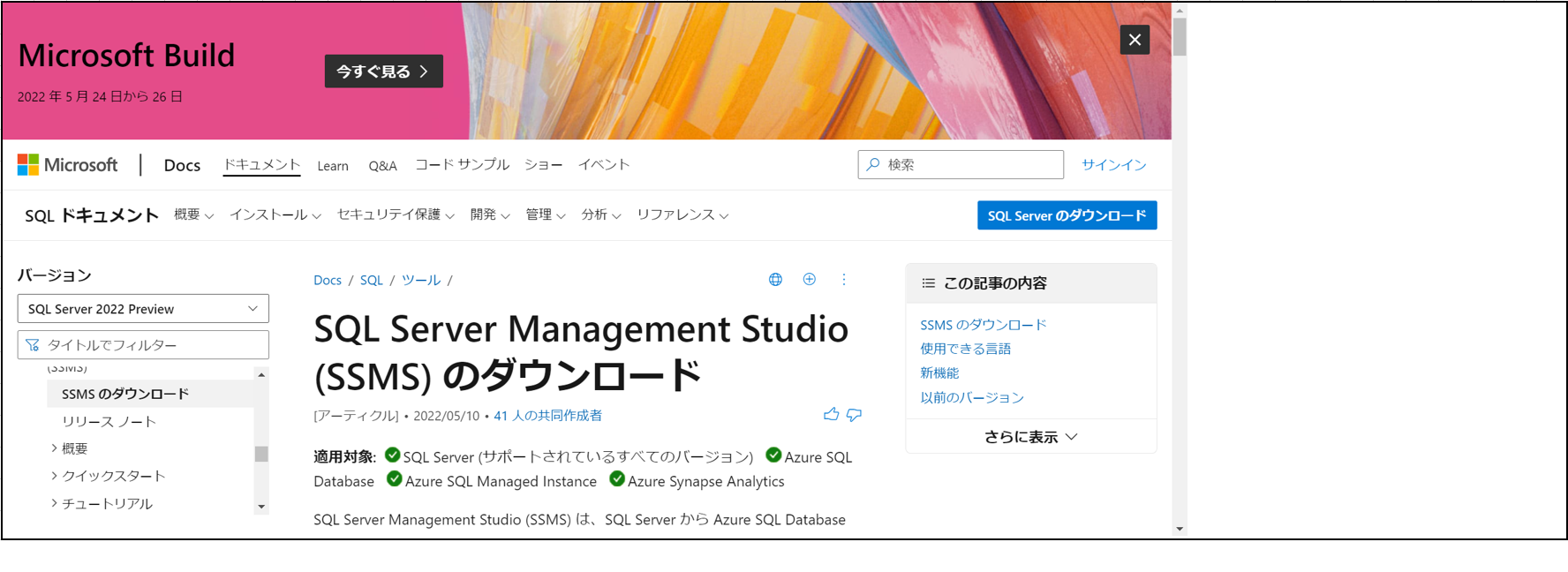Click the サインイン link
This screenshot has height=572, width=1568.
[x=1114, y=165]
